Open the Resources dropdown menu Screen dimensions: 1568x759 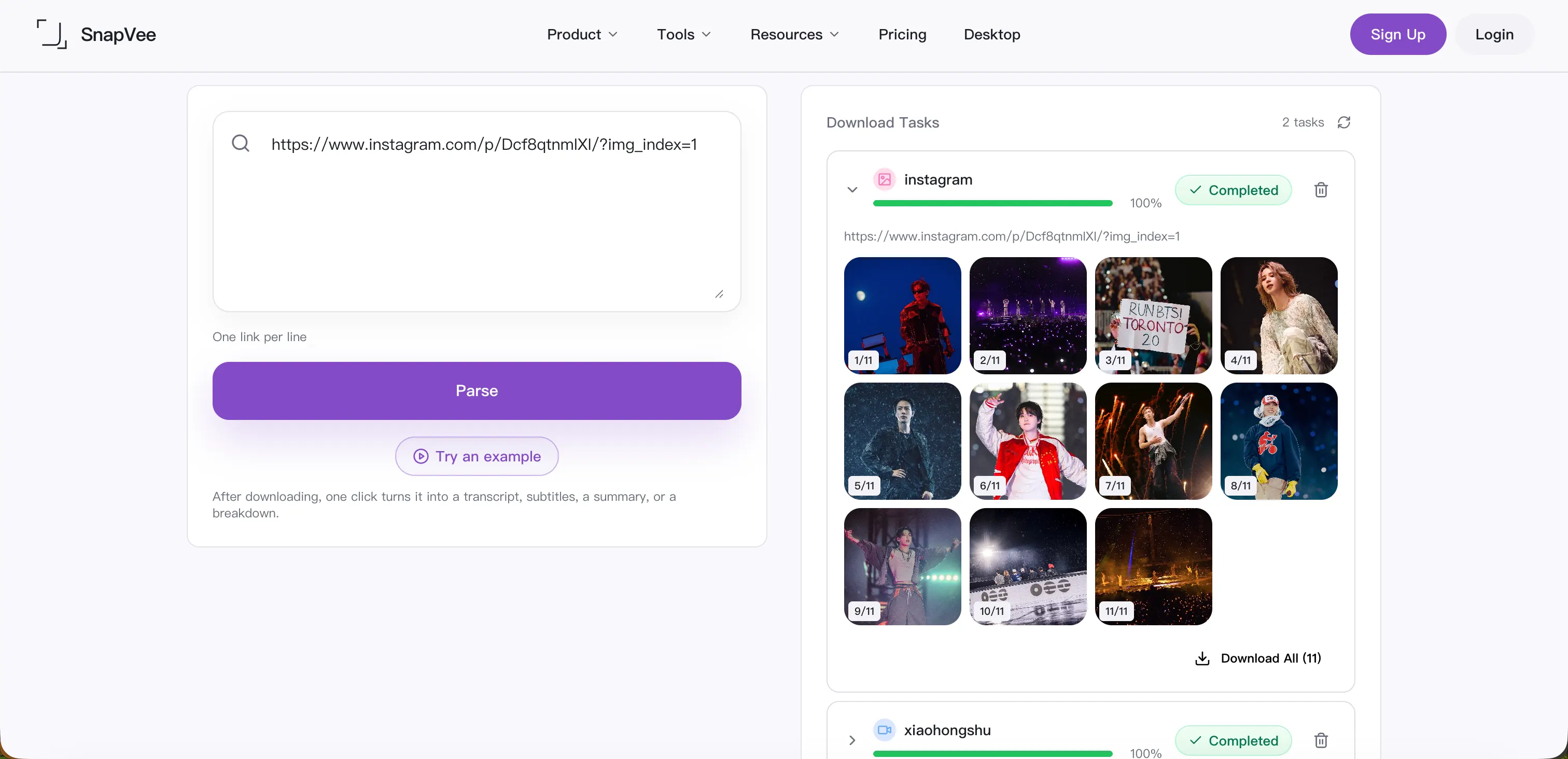[x=794, y=34]
